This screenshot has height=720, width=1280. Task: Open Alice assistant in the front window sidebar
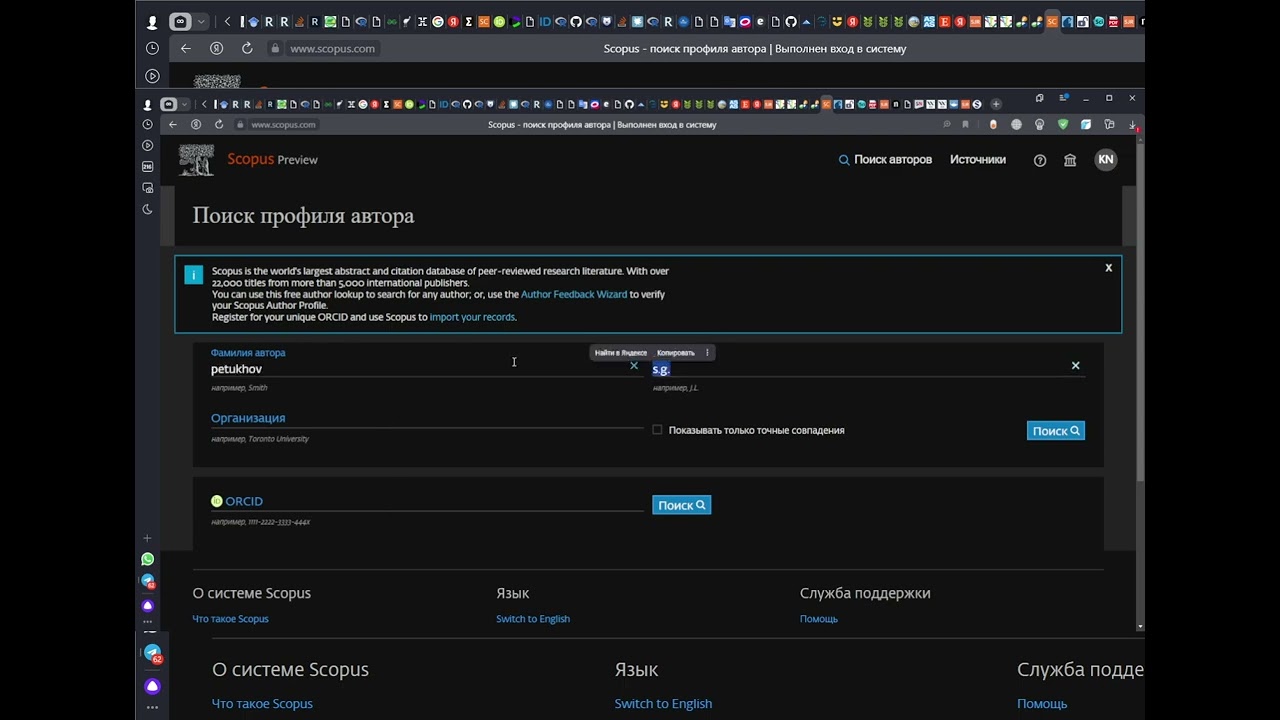tap(148, 605)
